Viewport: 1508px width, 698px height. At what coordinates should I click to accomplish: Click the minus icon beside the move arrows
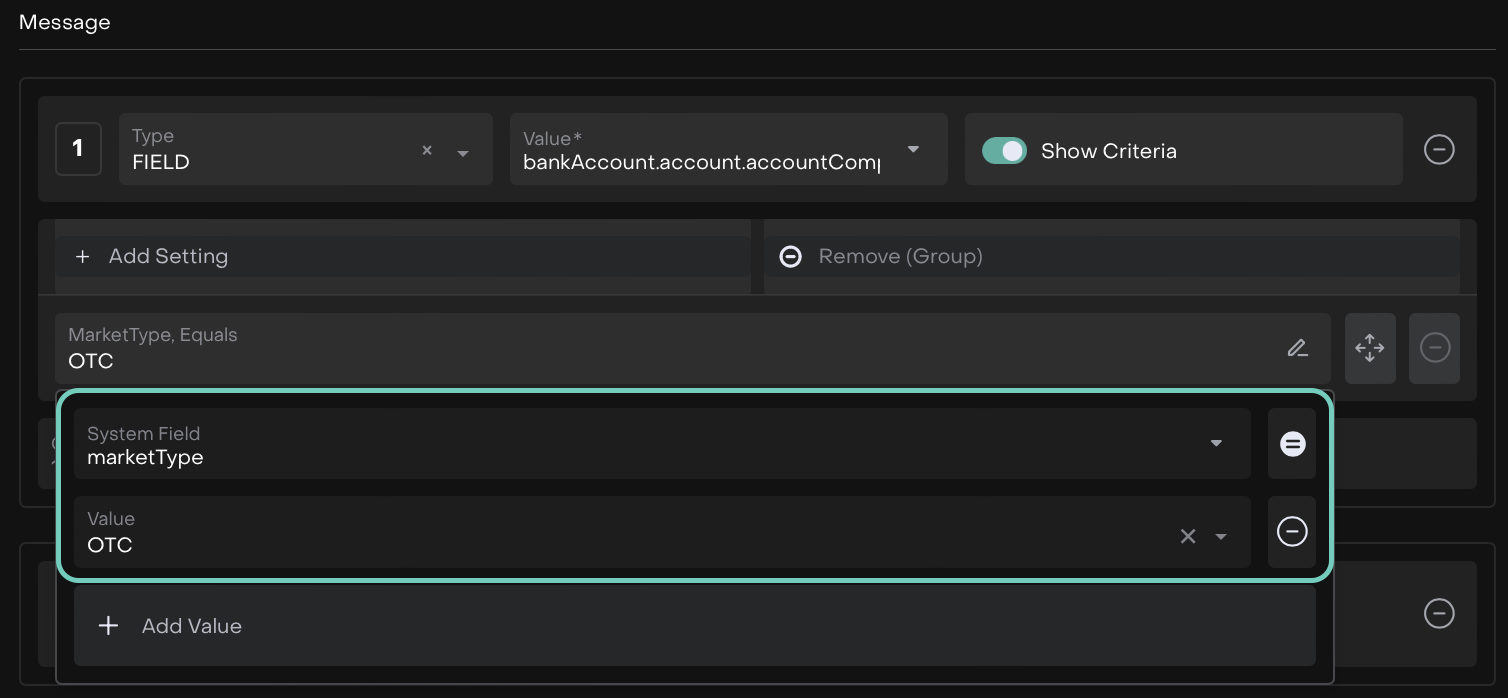click(x=1434, y=348)
